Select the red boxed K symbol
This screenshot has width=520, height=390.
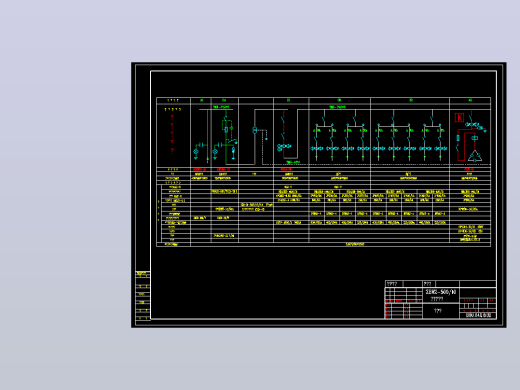click(459, 118)
